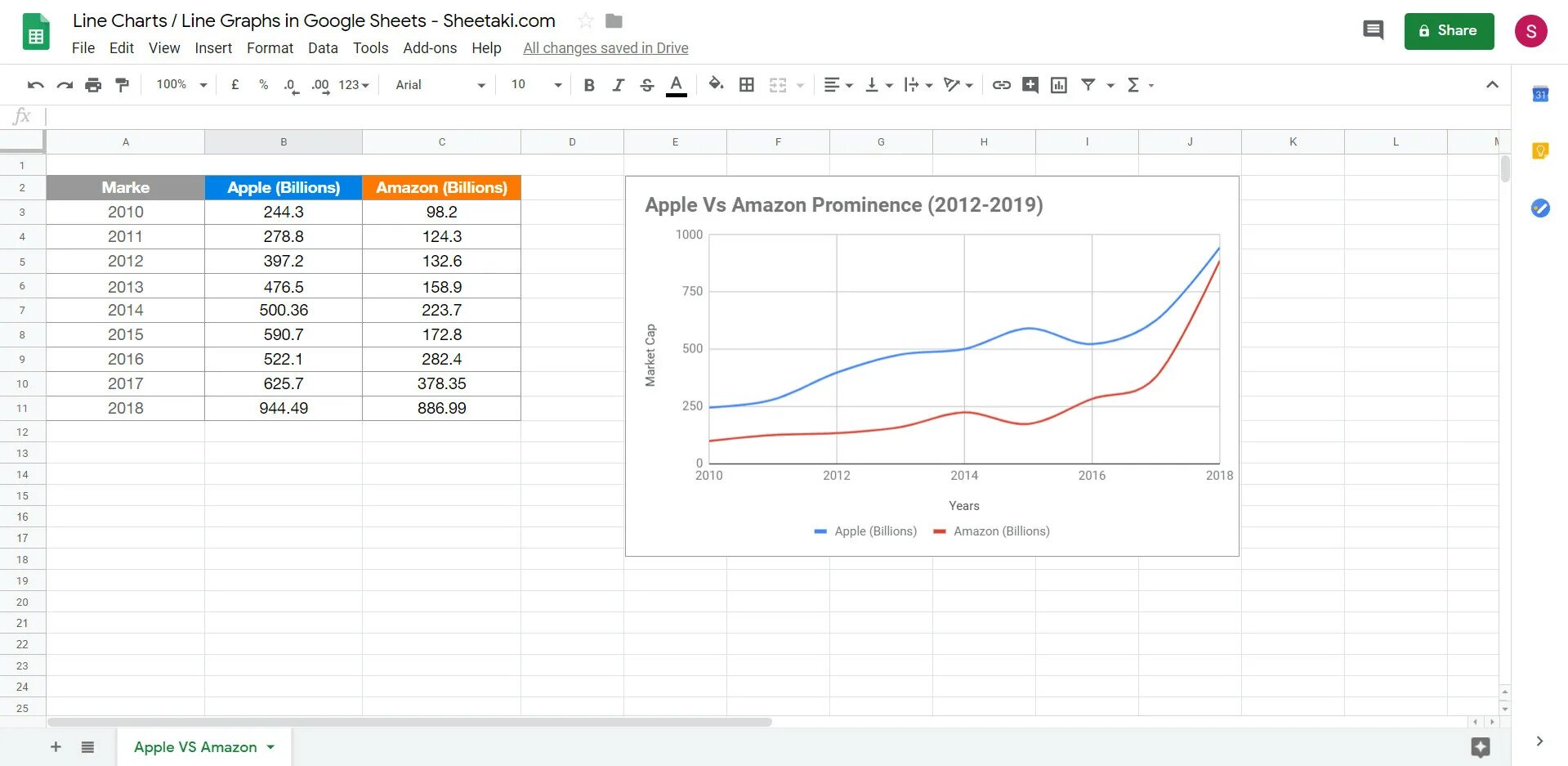This screenshot has width=1568, height=766.
Task: Show all sheets list icon
Action: pyautogui.click(x=87, y=746)
